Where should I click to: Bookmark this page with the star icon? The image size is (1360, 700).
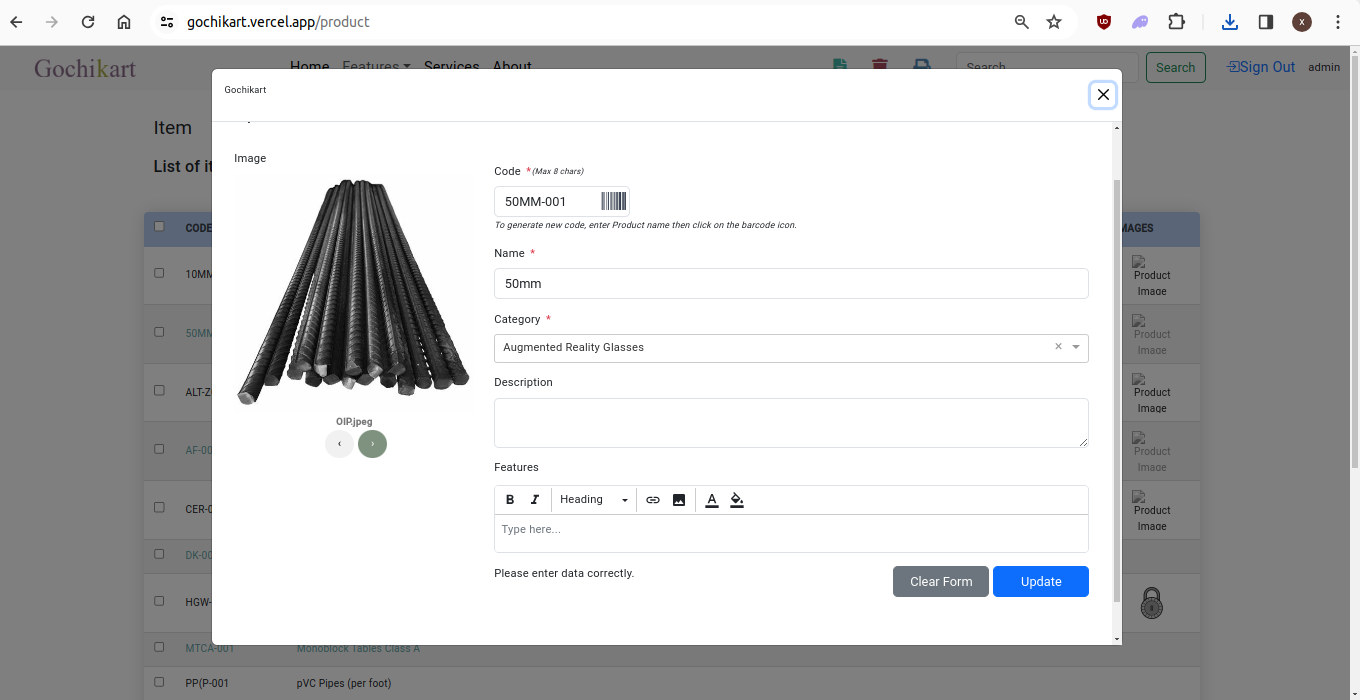click(1054, 22)
